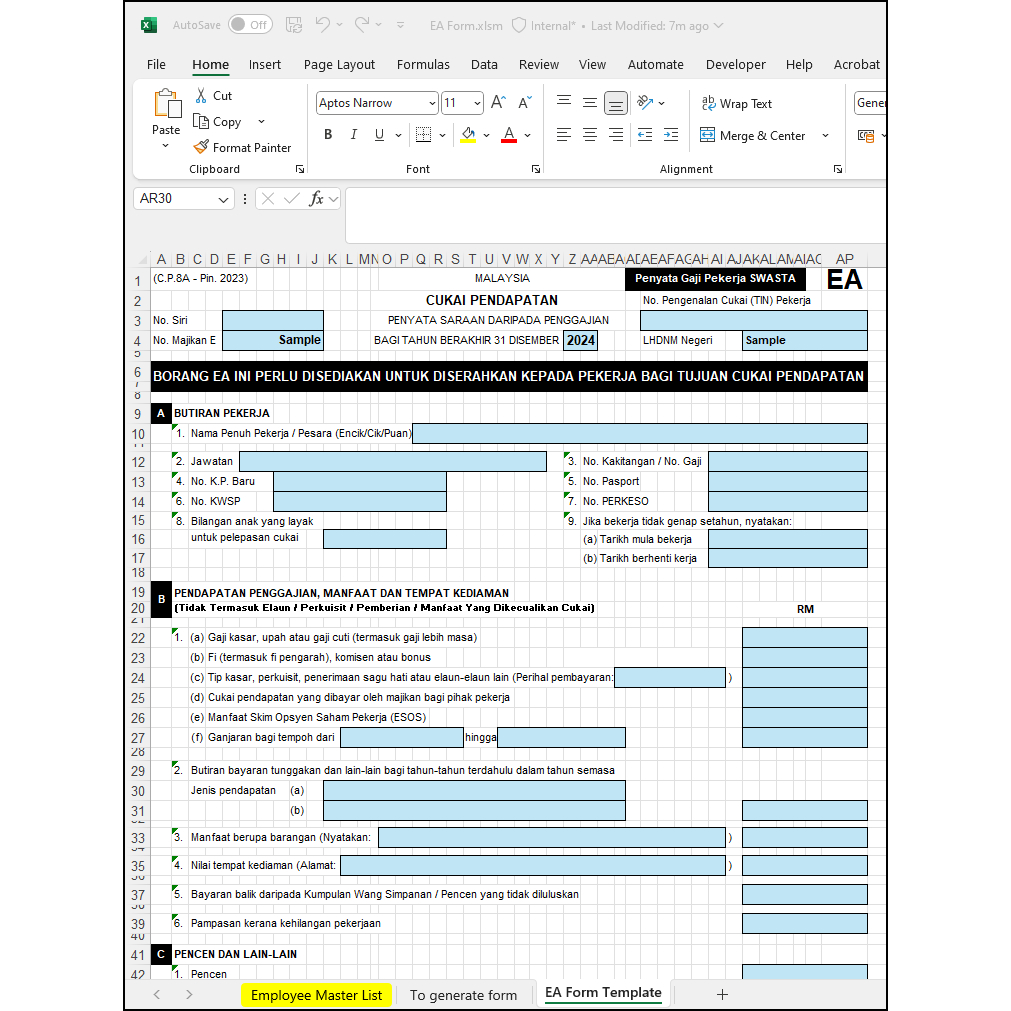The image size is (1011, 1011).
Task: Toggle bold formatting
Action: point(328,134)
